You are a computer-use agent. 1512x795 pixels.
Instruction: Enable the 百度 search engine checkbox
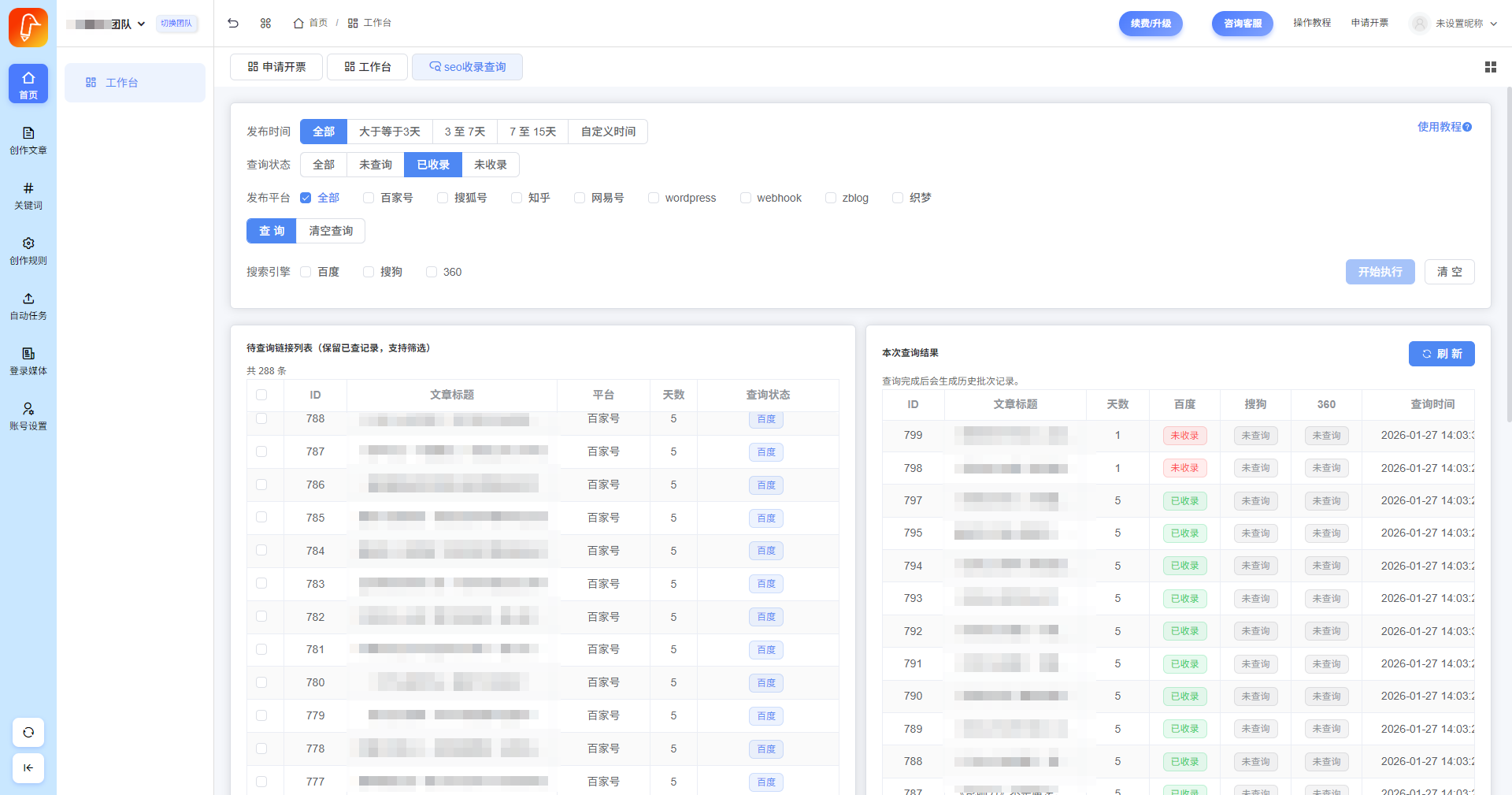pos(306,272)
